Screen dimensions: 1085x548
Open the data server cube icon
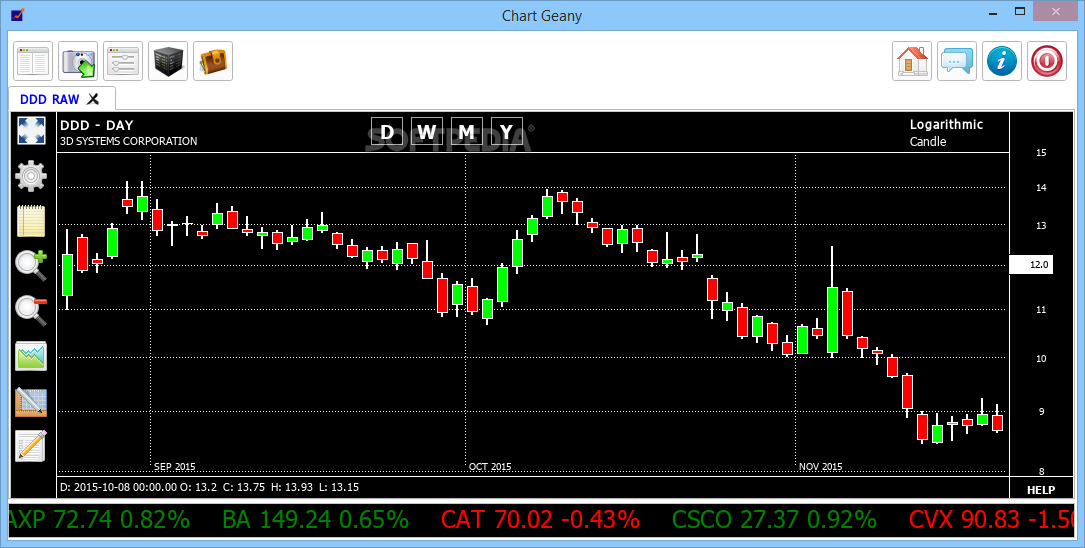click(x=167, y=61)
